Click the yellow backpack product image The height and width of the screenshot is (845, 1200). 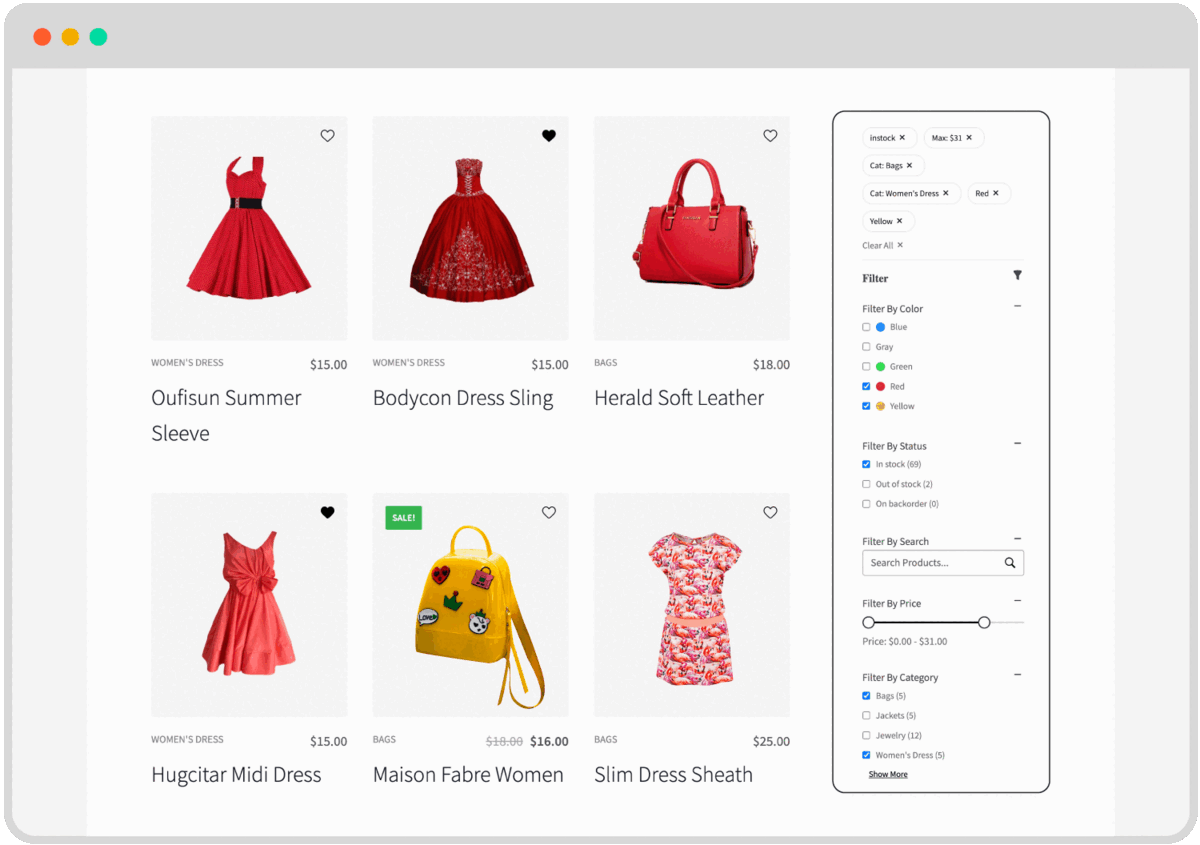(x=471, y=604)
